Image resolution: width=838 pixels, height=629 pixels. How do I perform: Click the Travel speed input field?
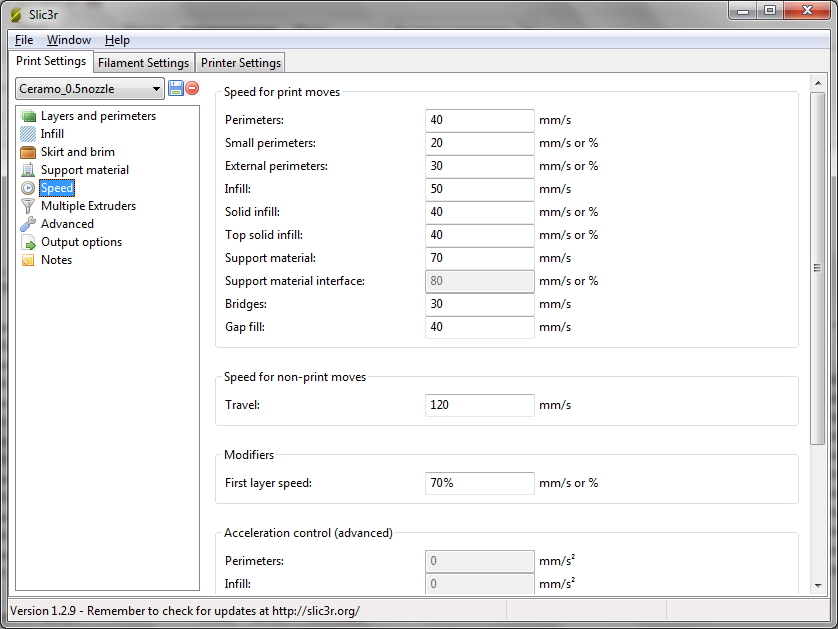click(479, 405)
